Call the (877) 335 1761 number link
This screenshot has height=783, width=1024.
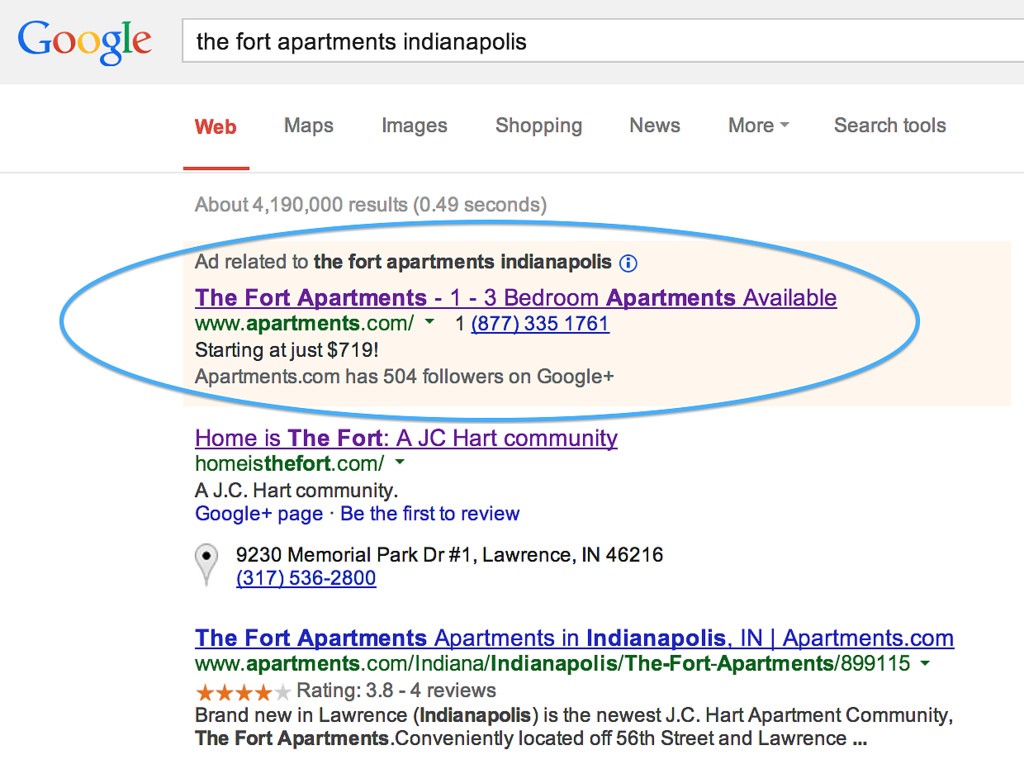(540, 323)
